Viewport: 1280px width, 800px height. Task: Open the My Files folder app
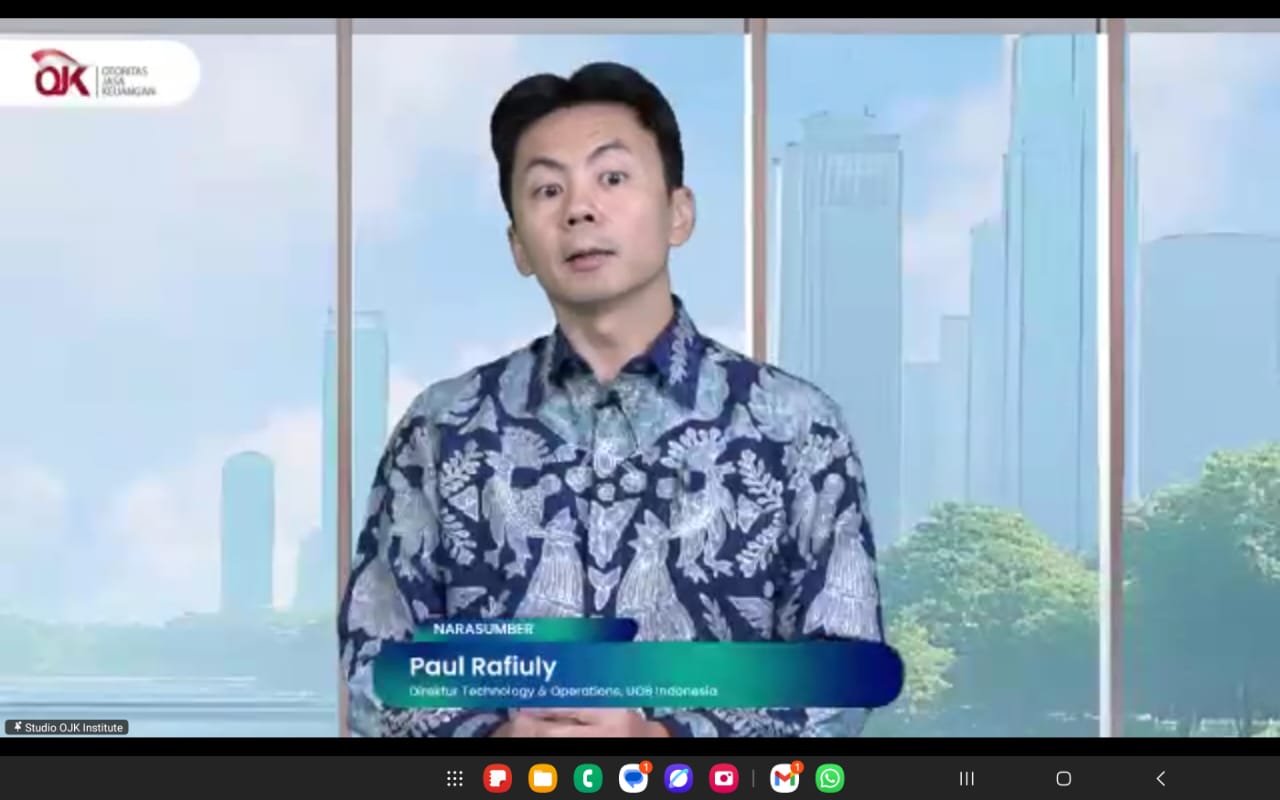pos(542,778)
